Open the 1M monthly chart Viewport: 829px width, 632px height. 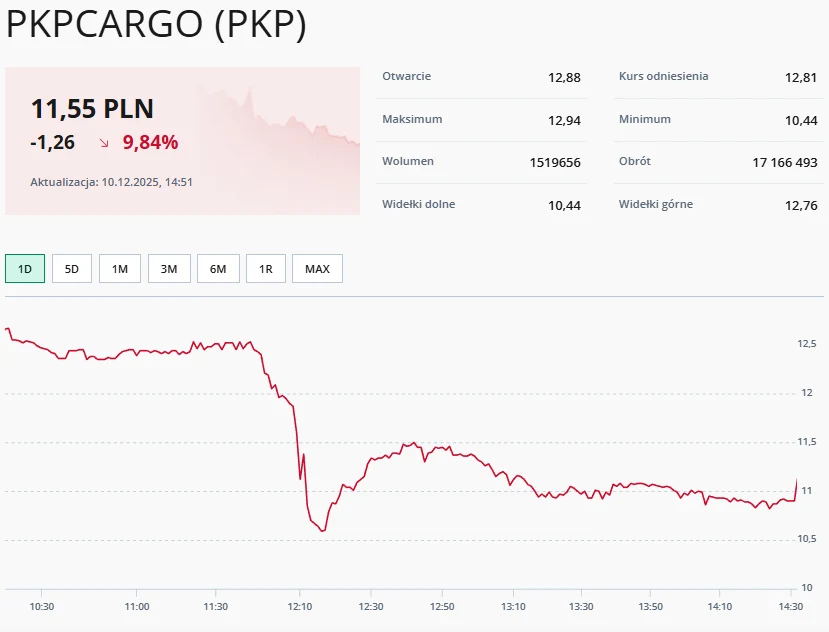click(119, 268)
